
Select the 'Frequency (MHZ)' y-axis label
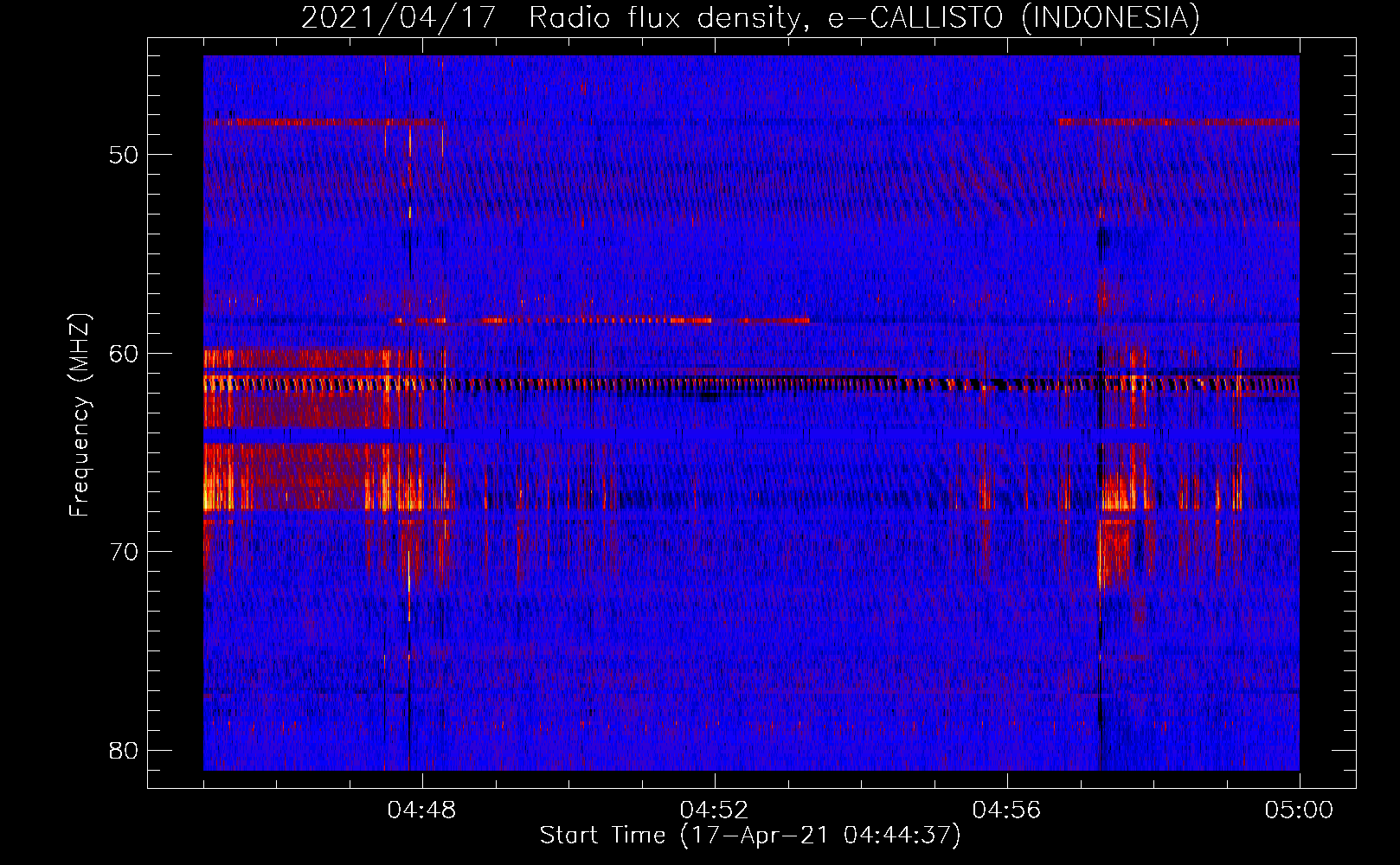(x=80, y=415)
